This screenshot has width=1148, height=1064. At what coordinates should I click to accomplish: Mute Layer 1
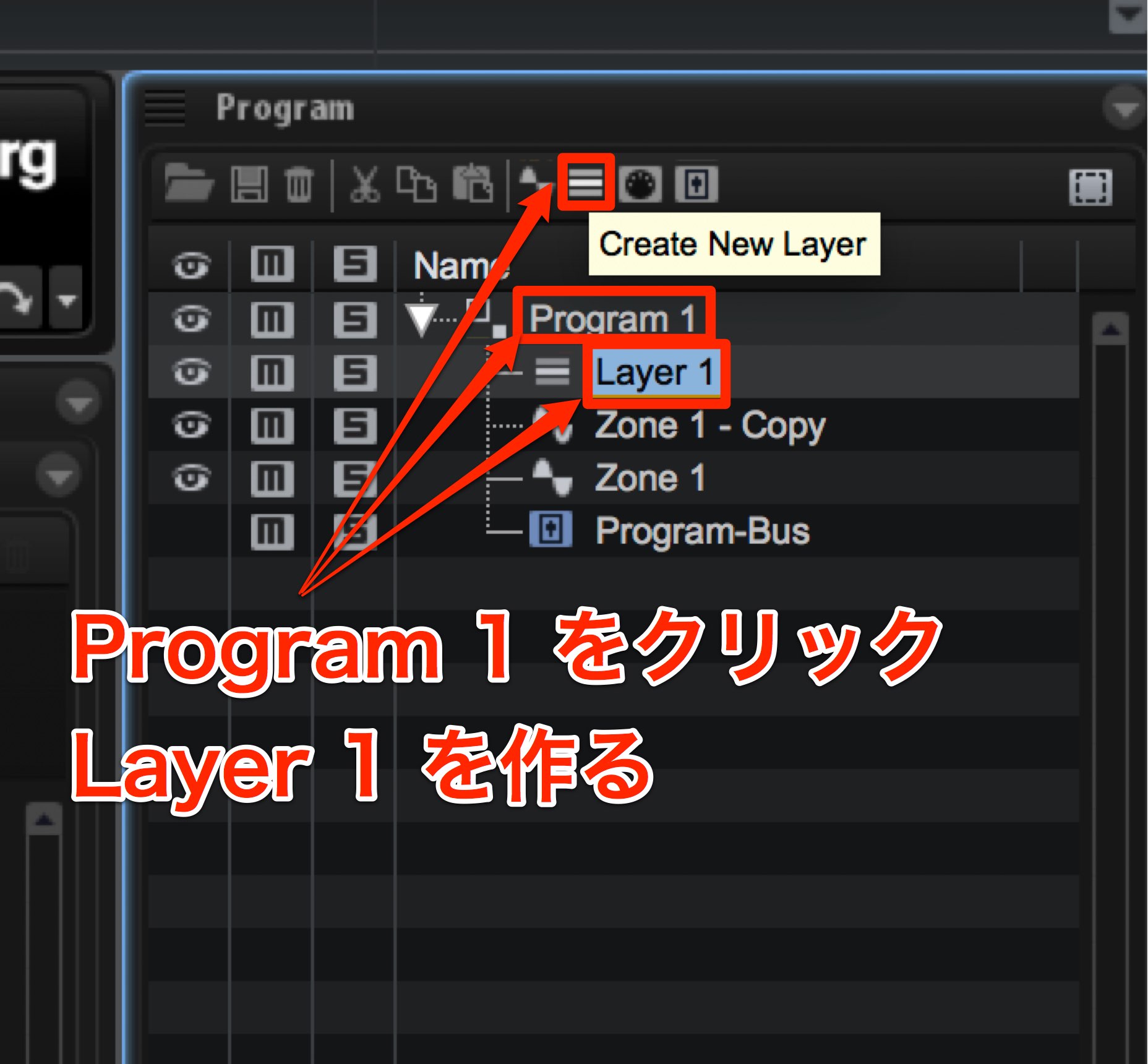[272, 373]
